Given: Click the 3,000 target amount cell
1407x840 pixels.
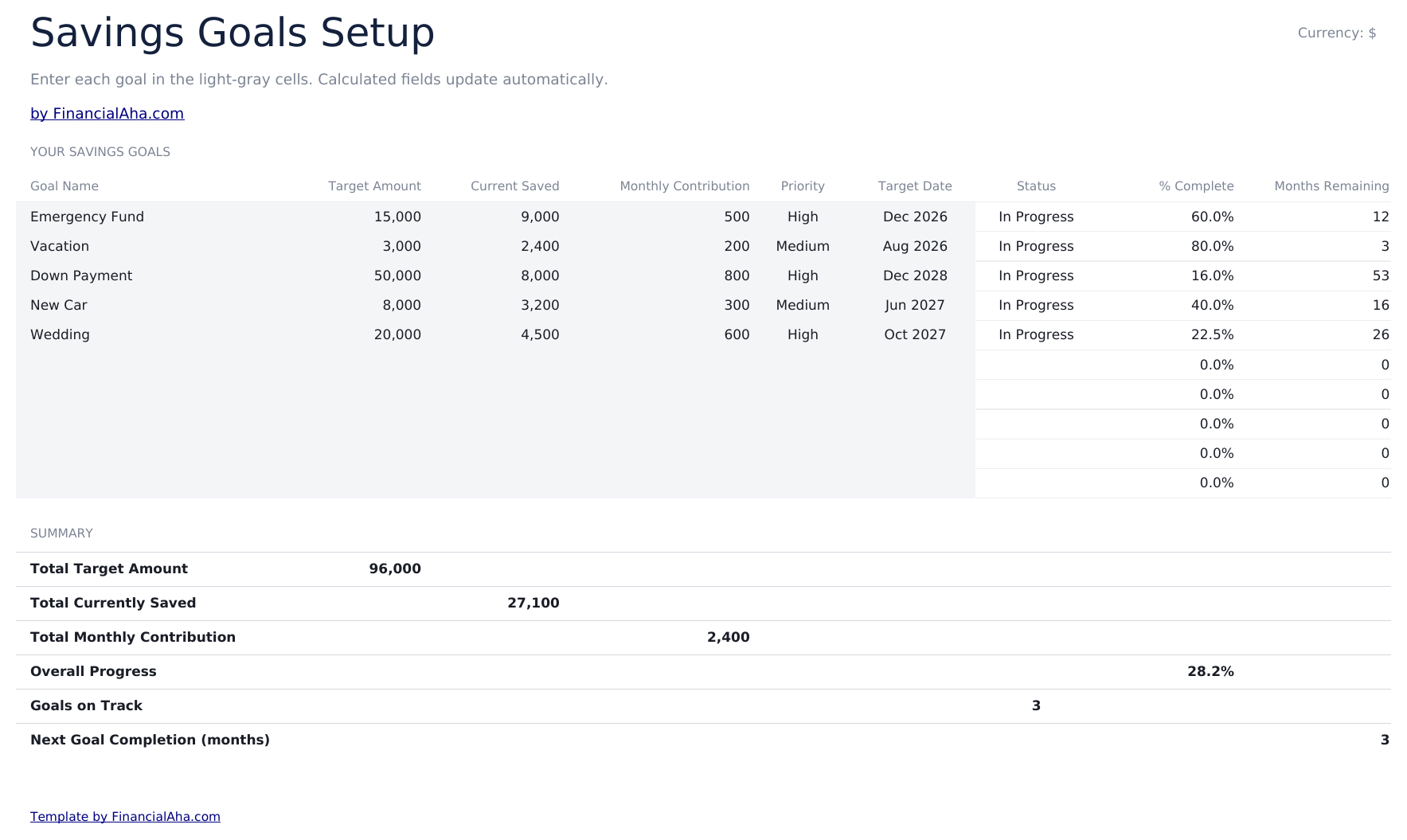Looking at the screenshot, I should click(x=402, y=246).
